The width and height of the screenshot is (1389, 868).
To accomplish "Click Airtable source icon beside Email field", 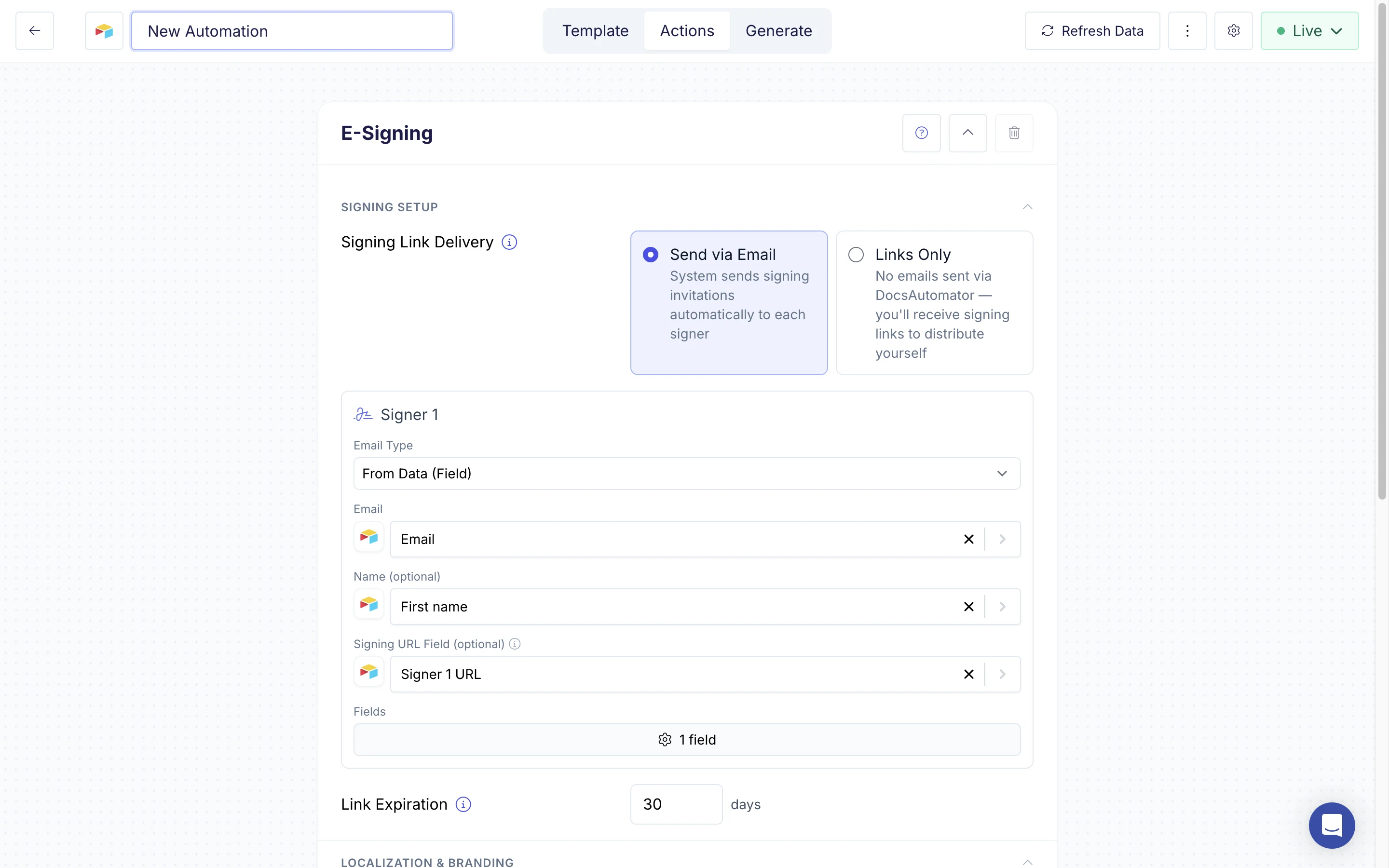I will click(369, 538).
